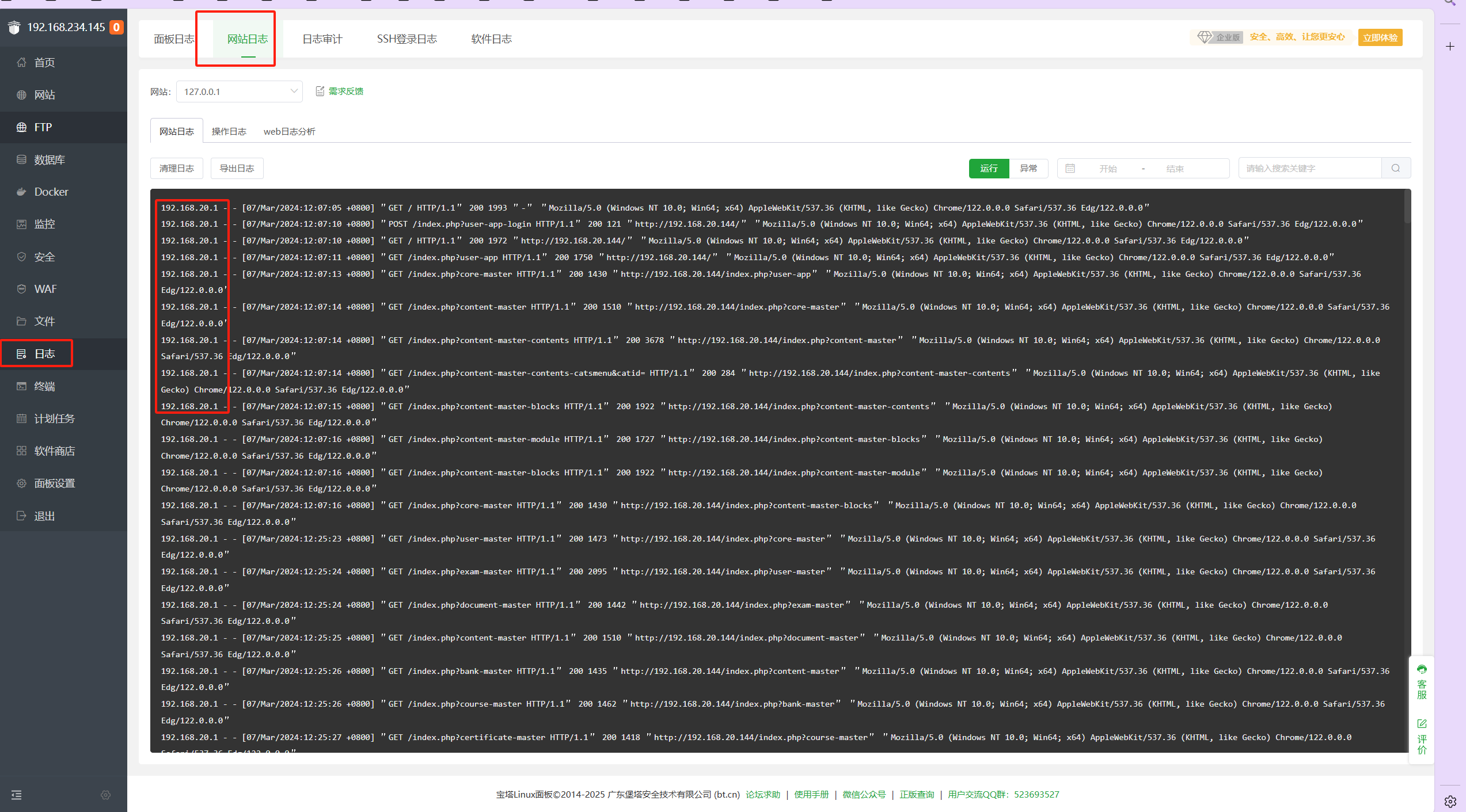The height and width of the screenshot is (812, 1466).
Task: Select the 运行 log status toggle
Action: tap(989, 168)
